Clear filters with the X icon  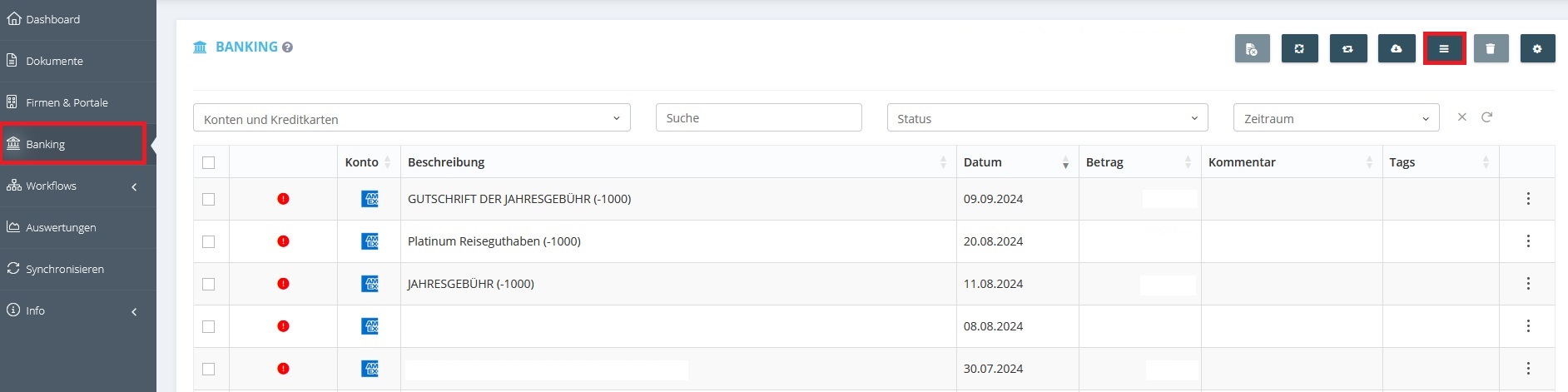[x=1461, y=117]
